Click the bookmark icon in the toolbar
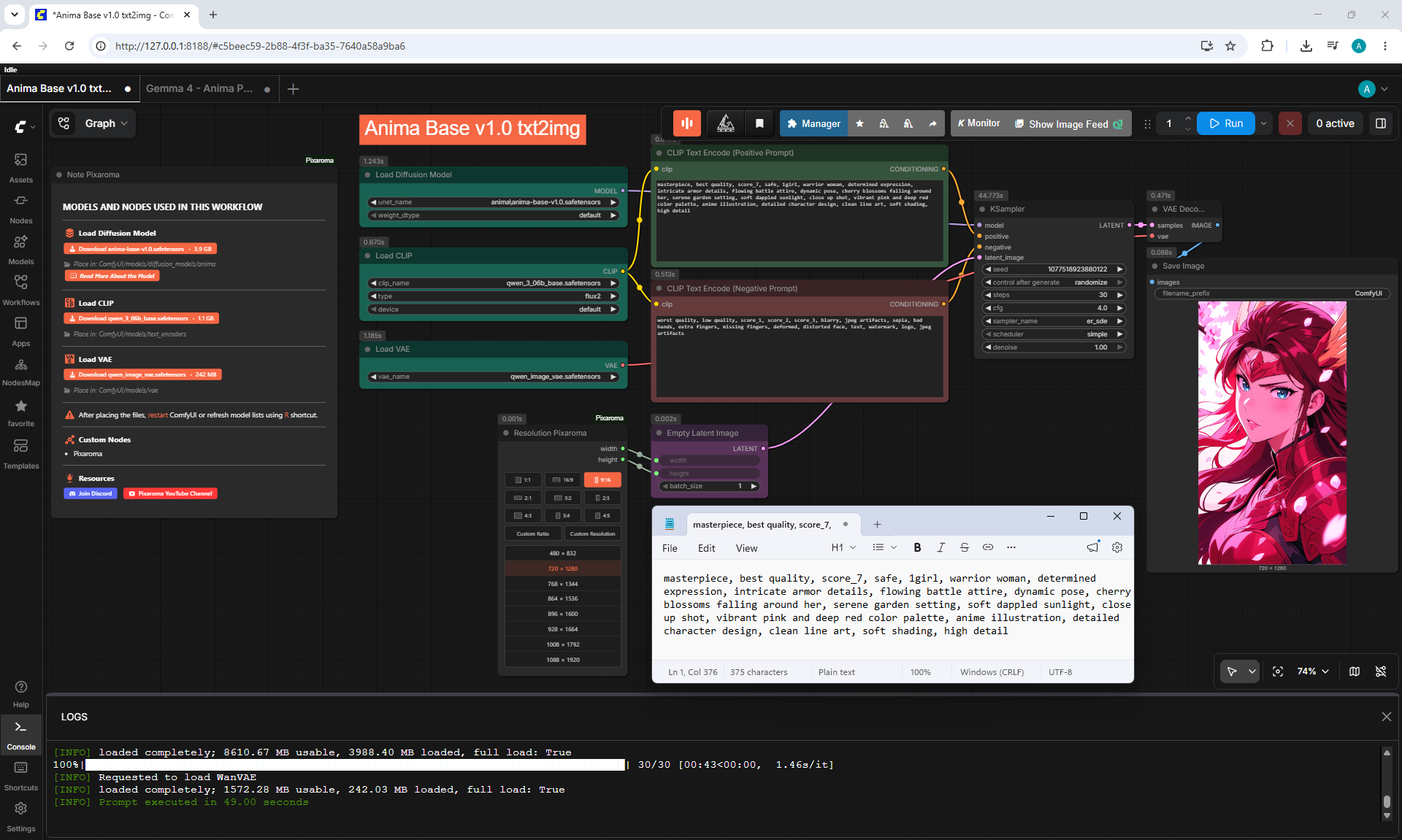The image size is (1402, 840). (759, 123)
